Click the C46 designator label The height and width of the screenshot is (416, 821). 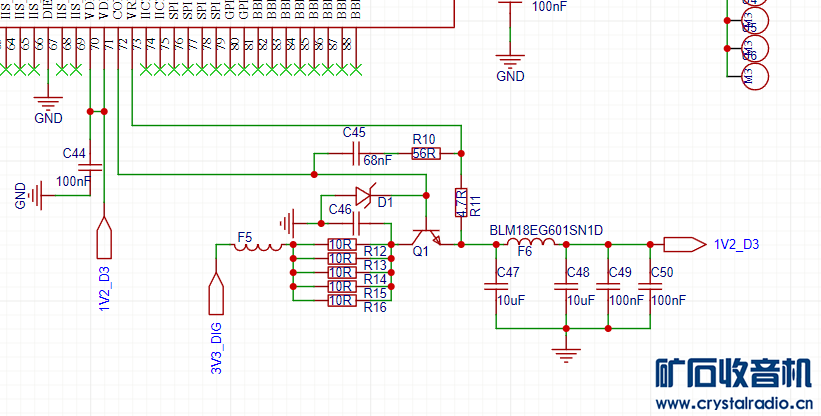pos(340,209)
